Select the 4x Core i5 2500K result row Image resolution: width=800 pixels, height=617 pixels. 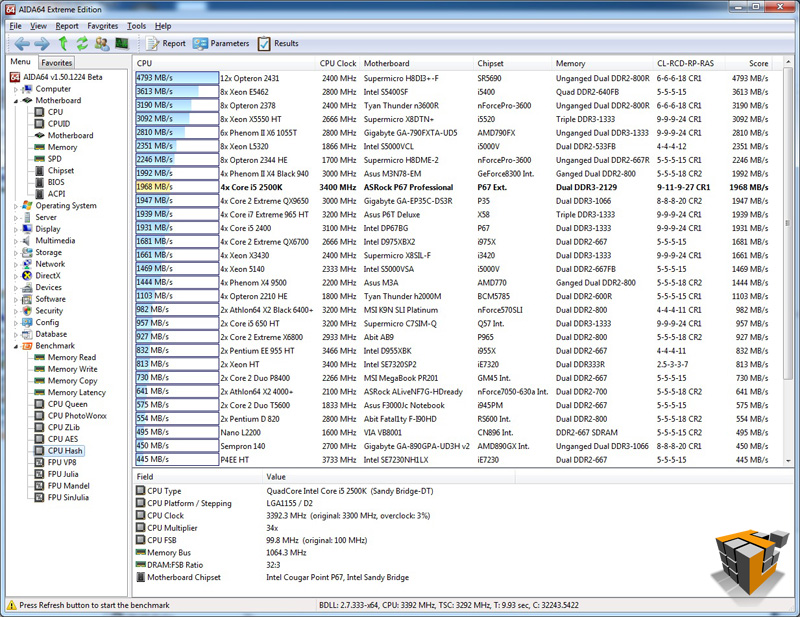pyautogui.click(x=452, y=187)
